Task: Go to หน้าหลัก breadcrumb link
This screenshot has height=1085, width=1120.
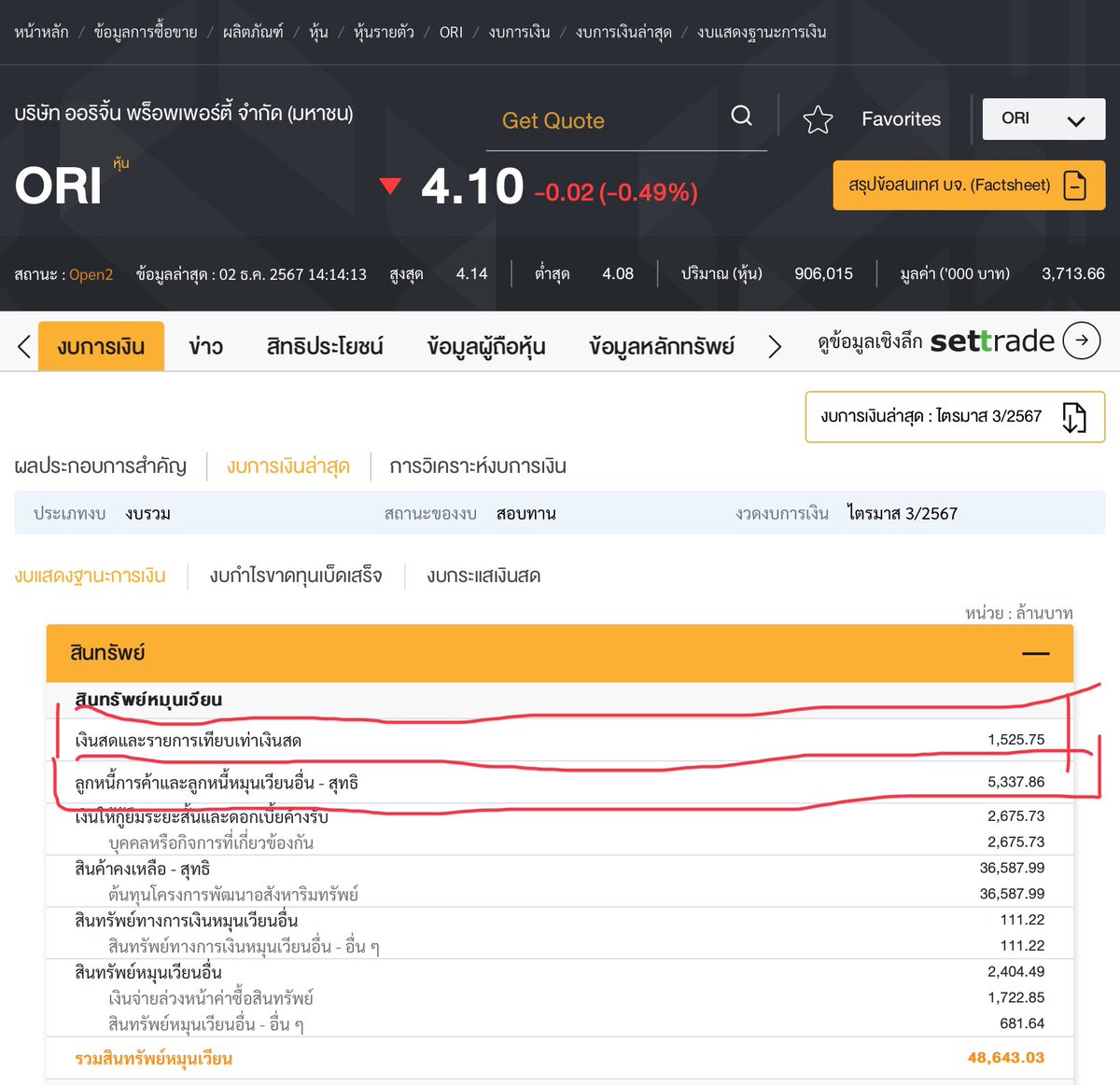Action: coord(42,32)
